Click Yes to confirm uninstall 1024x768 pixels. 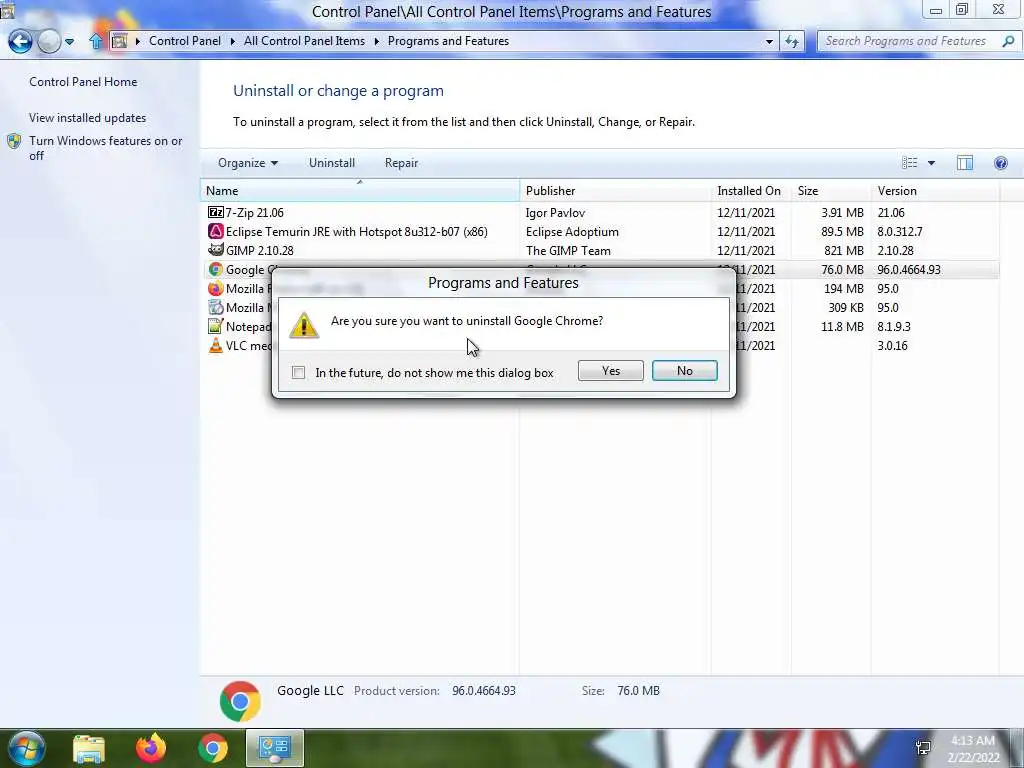(x=611, y=370)
